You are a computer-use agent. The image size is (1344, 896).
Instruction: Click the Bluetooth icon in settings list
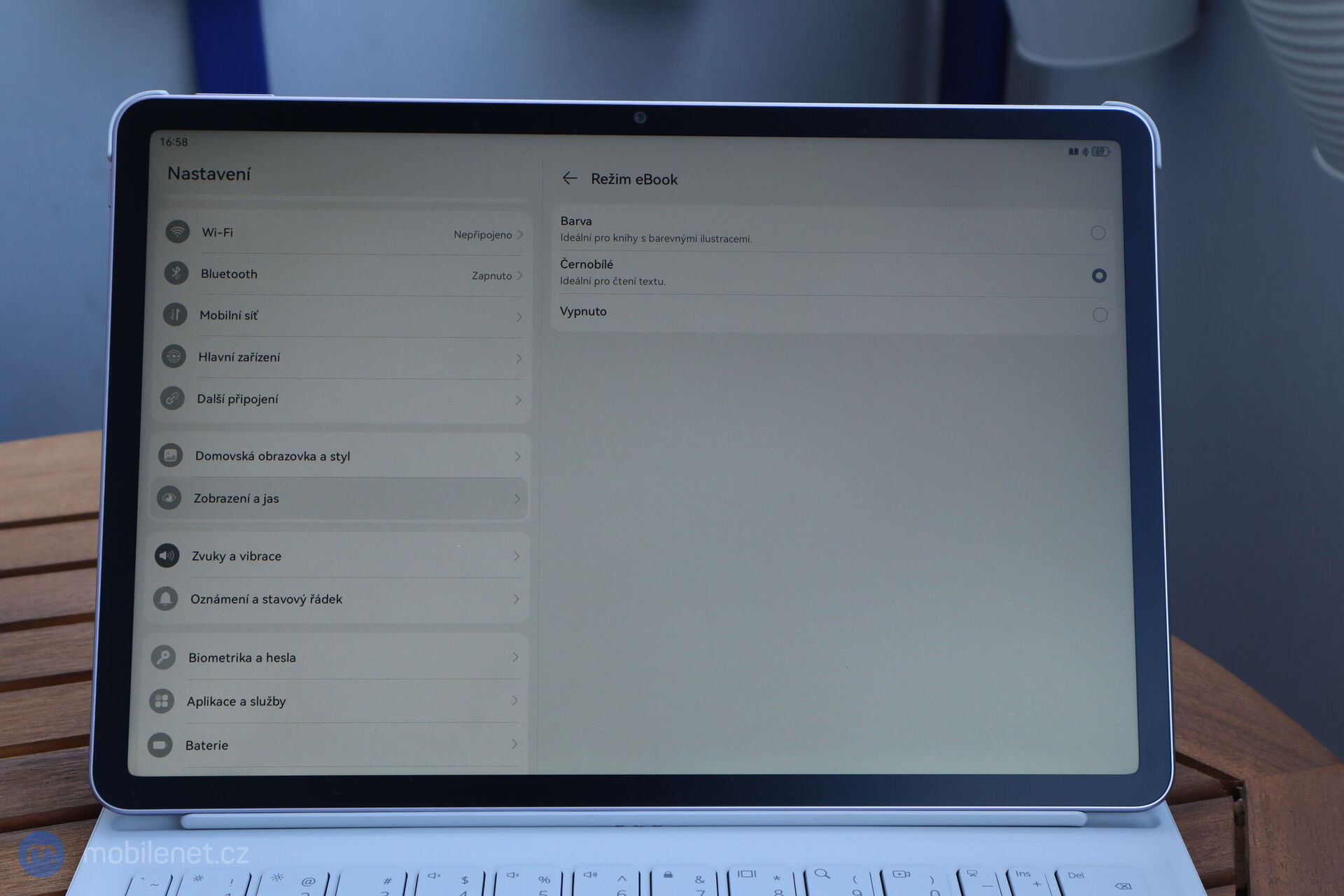(x=175, y=273)
